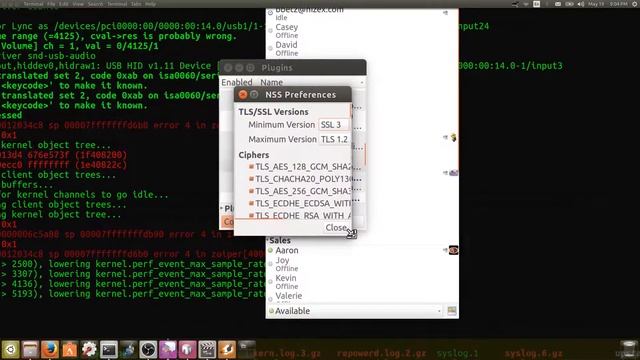Toggle the TLS_CHACHA20_POLY13 cipher checkbox
This screenshot has width=640, height=360.
[251, 179]
